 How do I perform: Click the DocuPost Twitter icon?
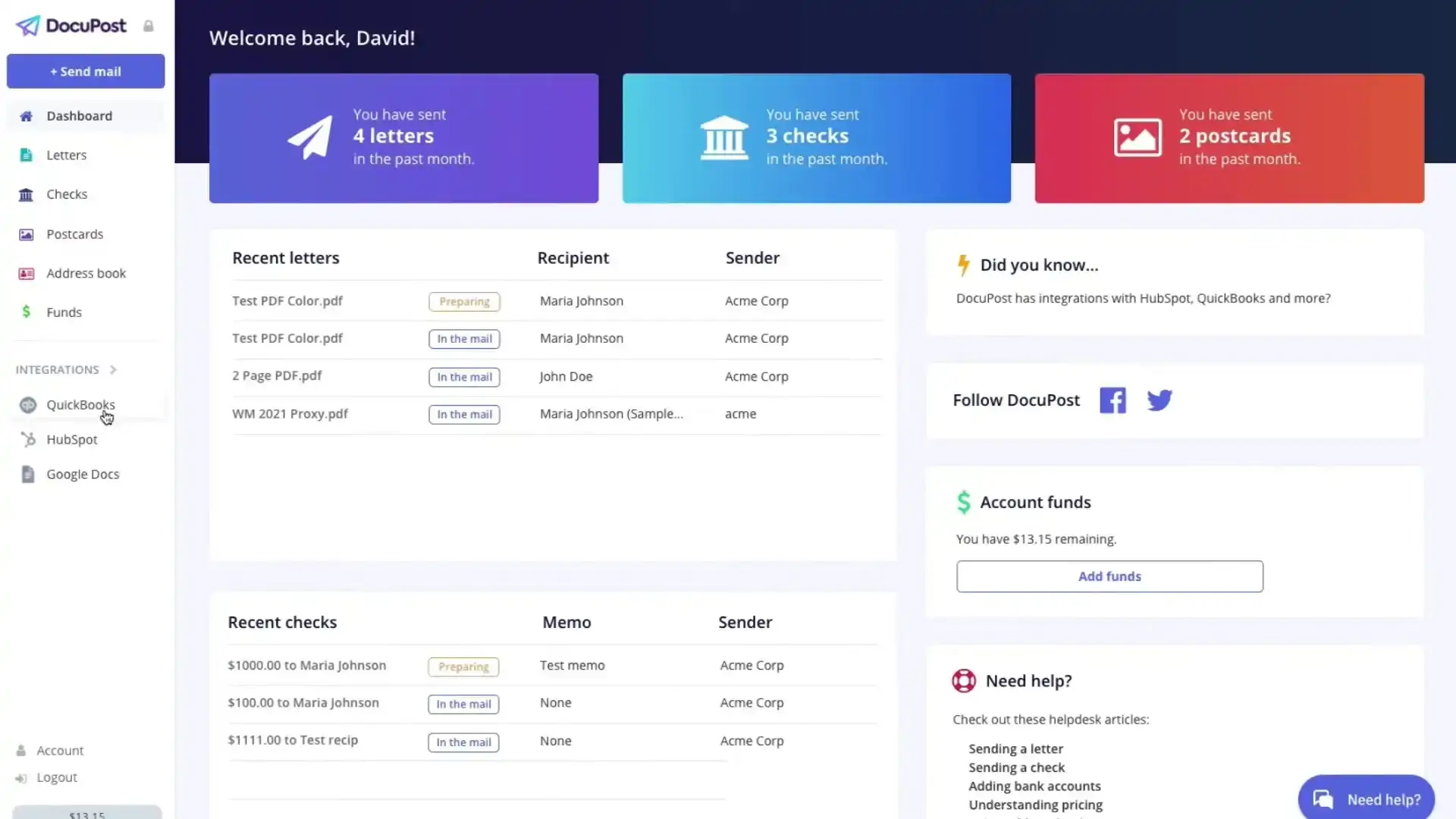[x=1159, y=400]
